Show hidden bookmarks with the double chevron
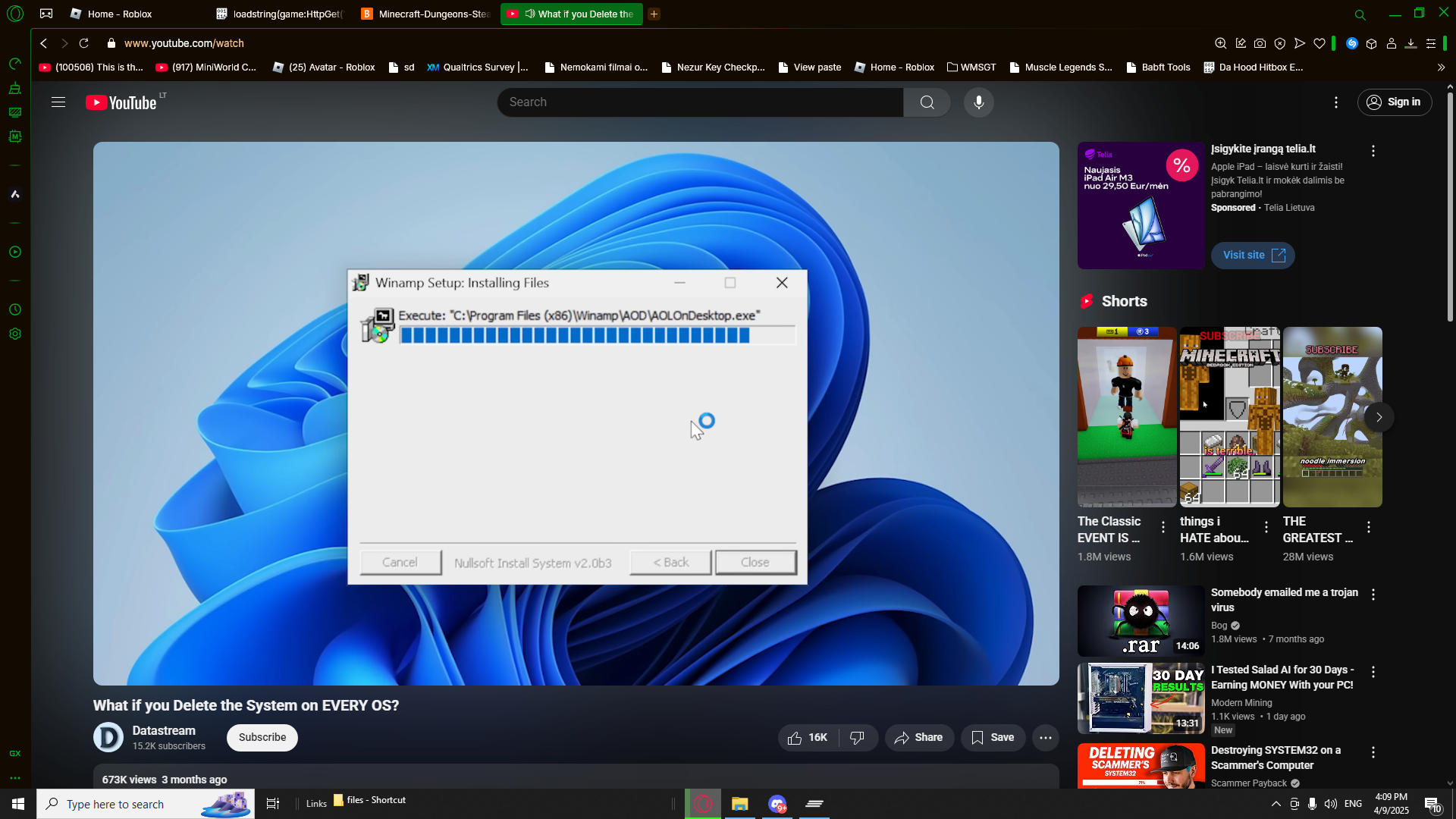This screenshot has width=1456, height=819. pos(1441,67)
